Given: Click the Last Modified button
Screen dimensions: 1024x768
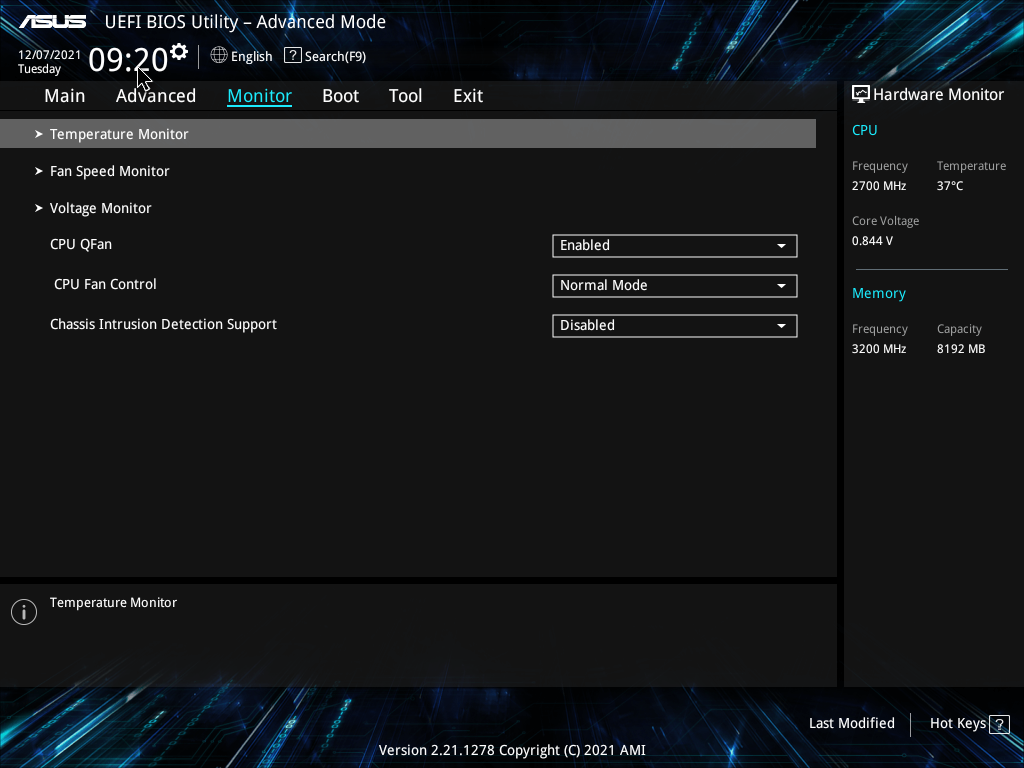Looking at the screenshot, I should coord(852,723).
